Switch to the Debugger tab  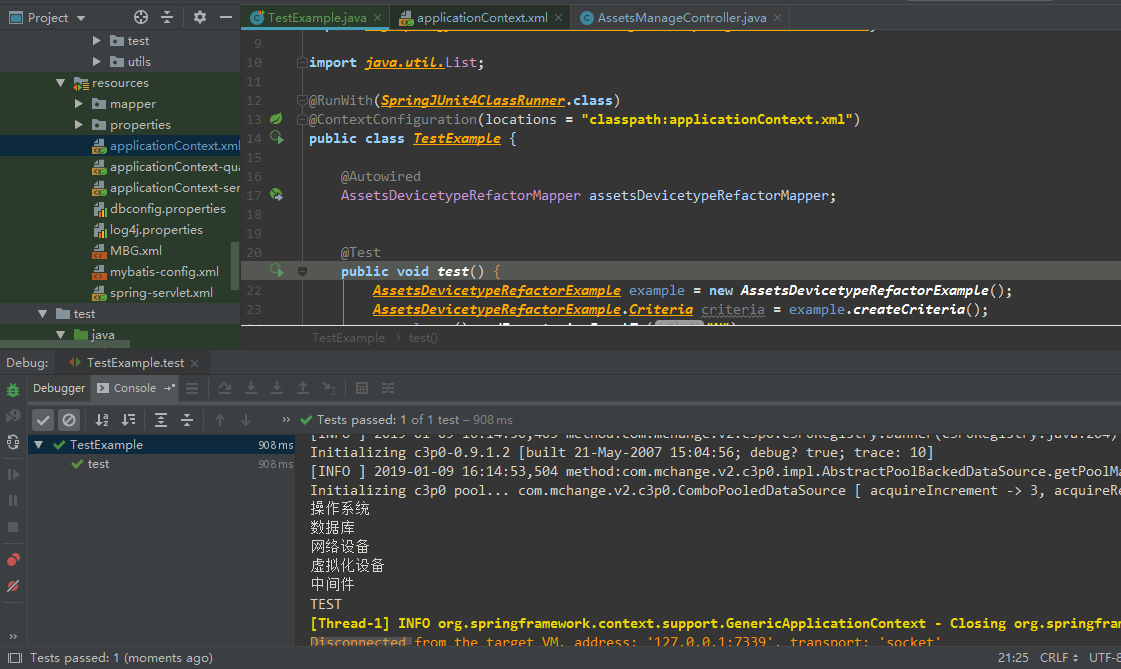(x=59, y=388)
